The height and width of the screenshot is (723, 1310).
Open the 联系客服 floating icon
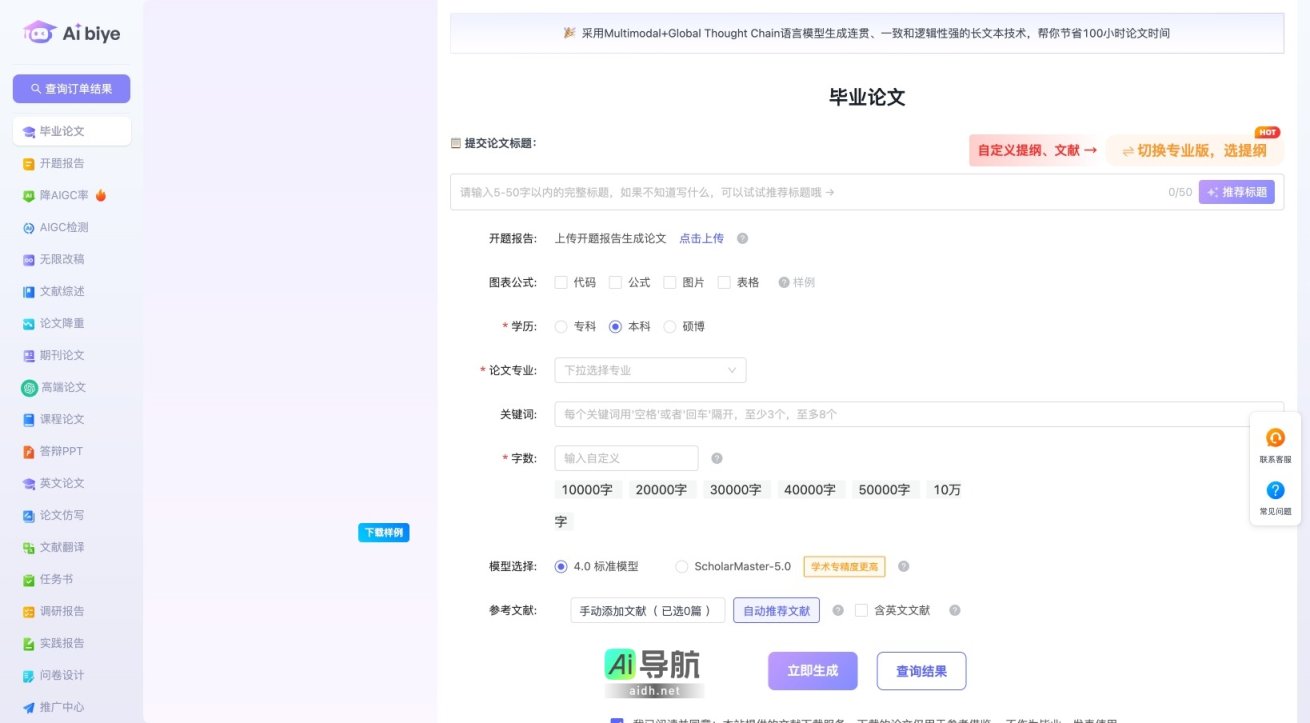click(1275, 442)
